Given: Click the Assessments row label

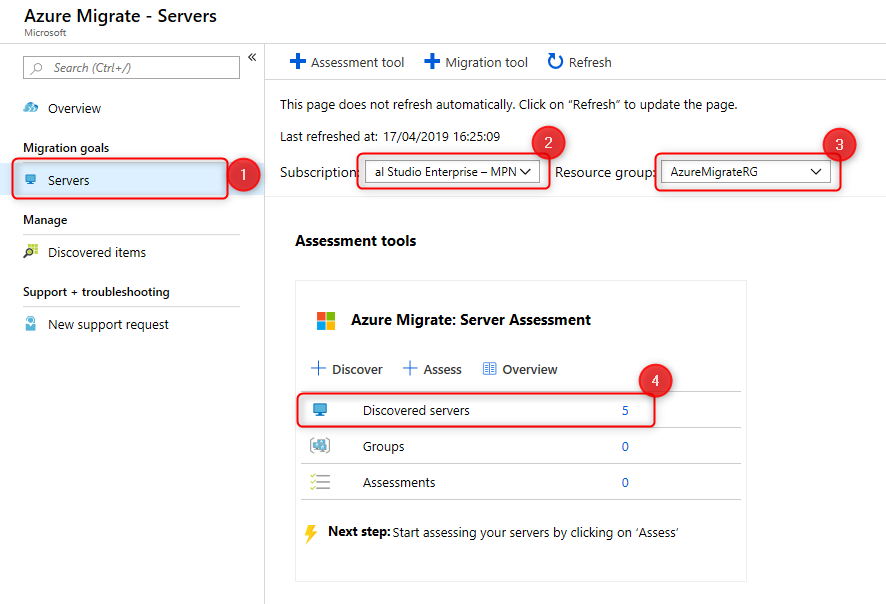Looking at the screenshot, I should click(x=399, y=483).
